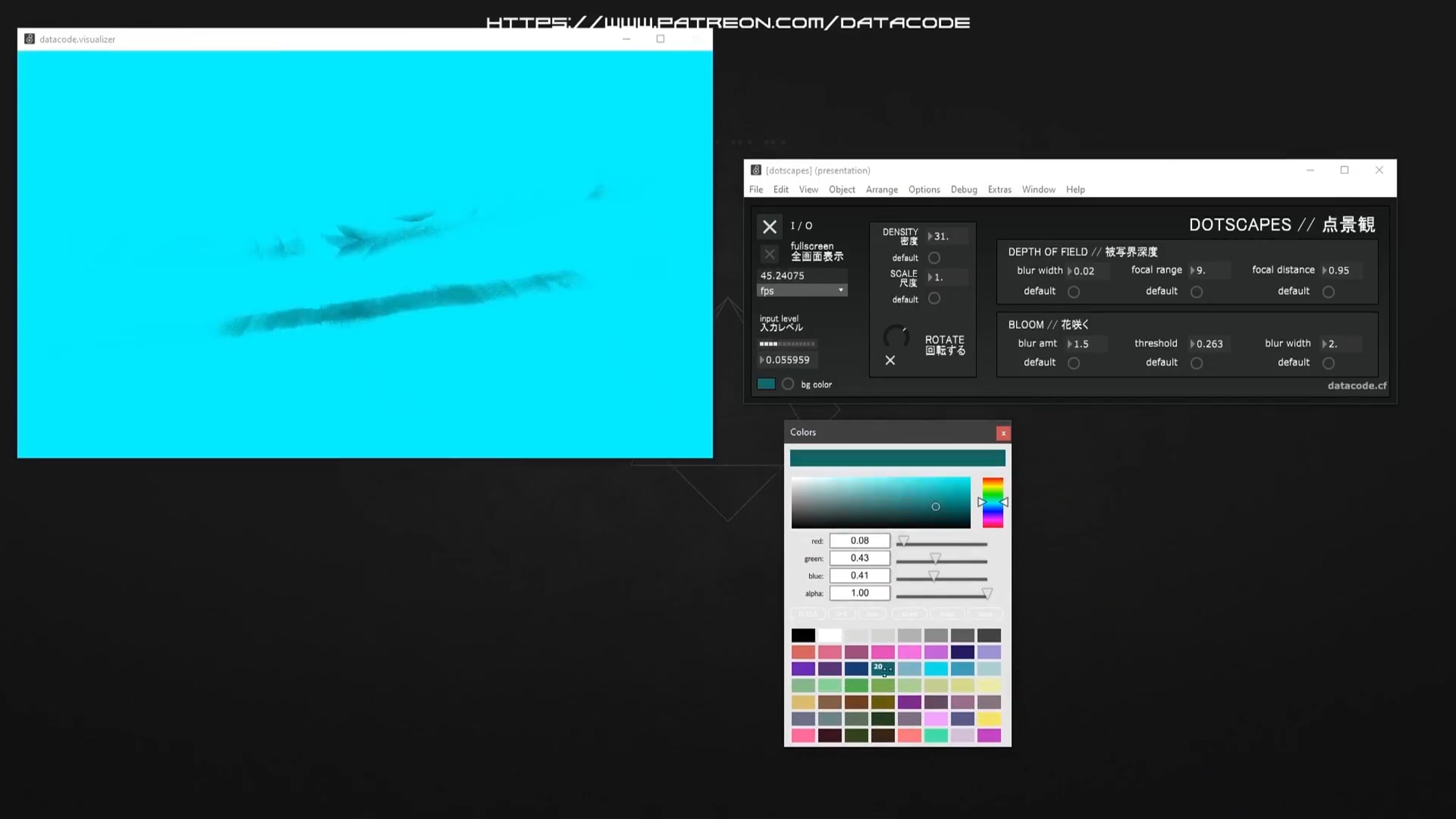The height and width of the screenshot is (819, 1456).
Task: Open the Extras menu
Action: pyautogui.click(x=999, y=189)
